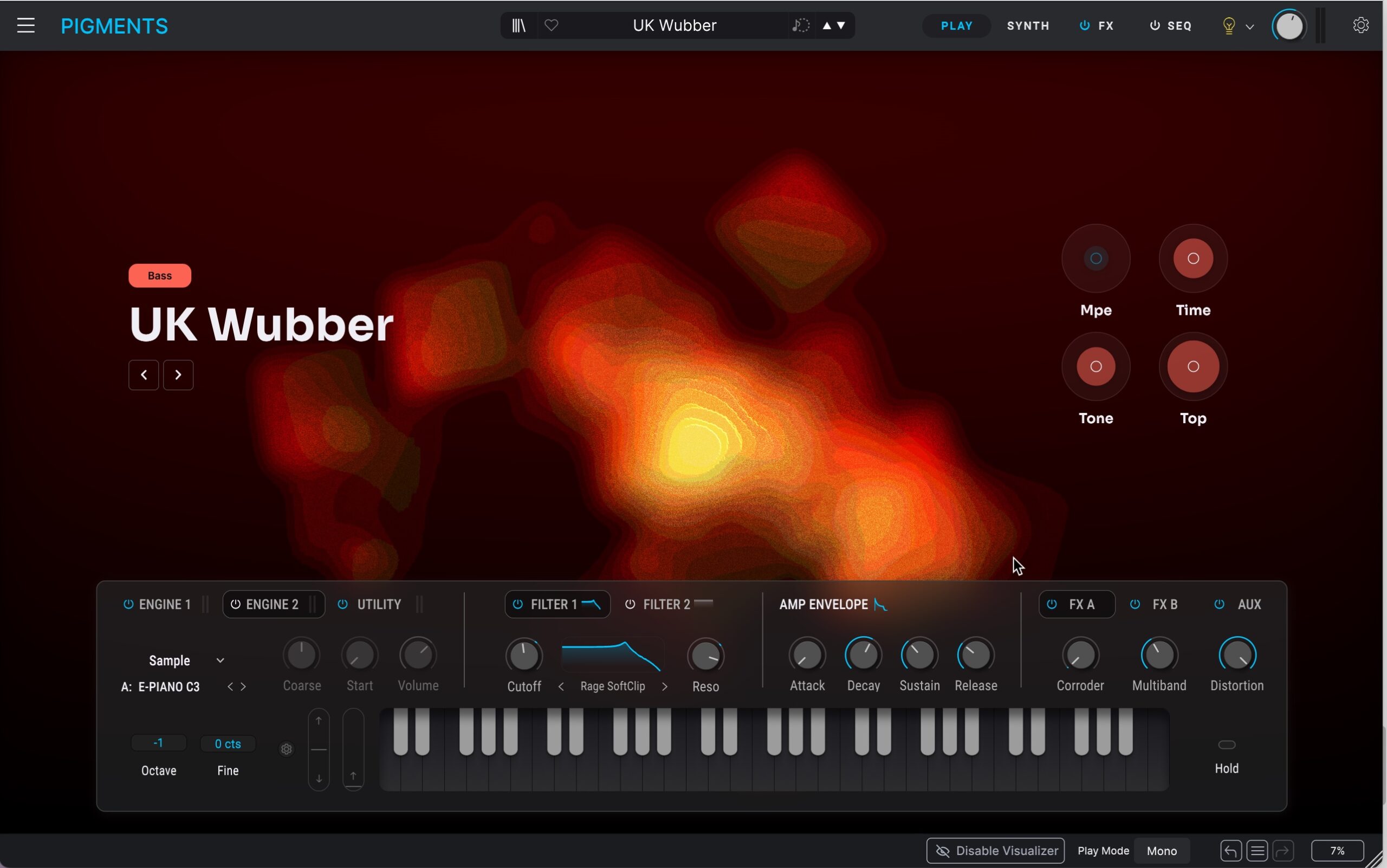Select the FX B tab
Image resolution: width=1387 pixels, height=868 pixels.
pos(1164,604)
